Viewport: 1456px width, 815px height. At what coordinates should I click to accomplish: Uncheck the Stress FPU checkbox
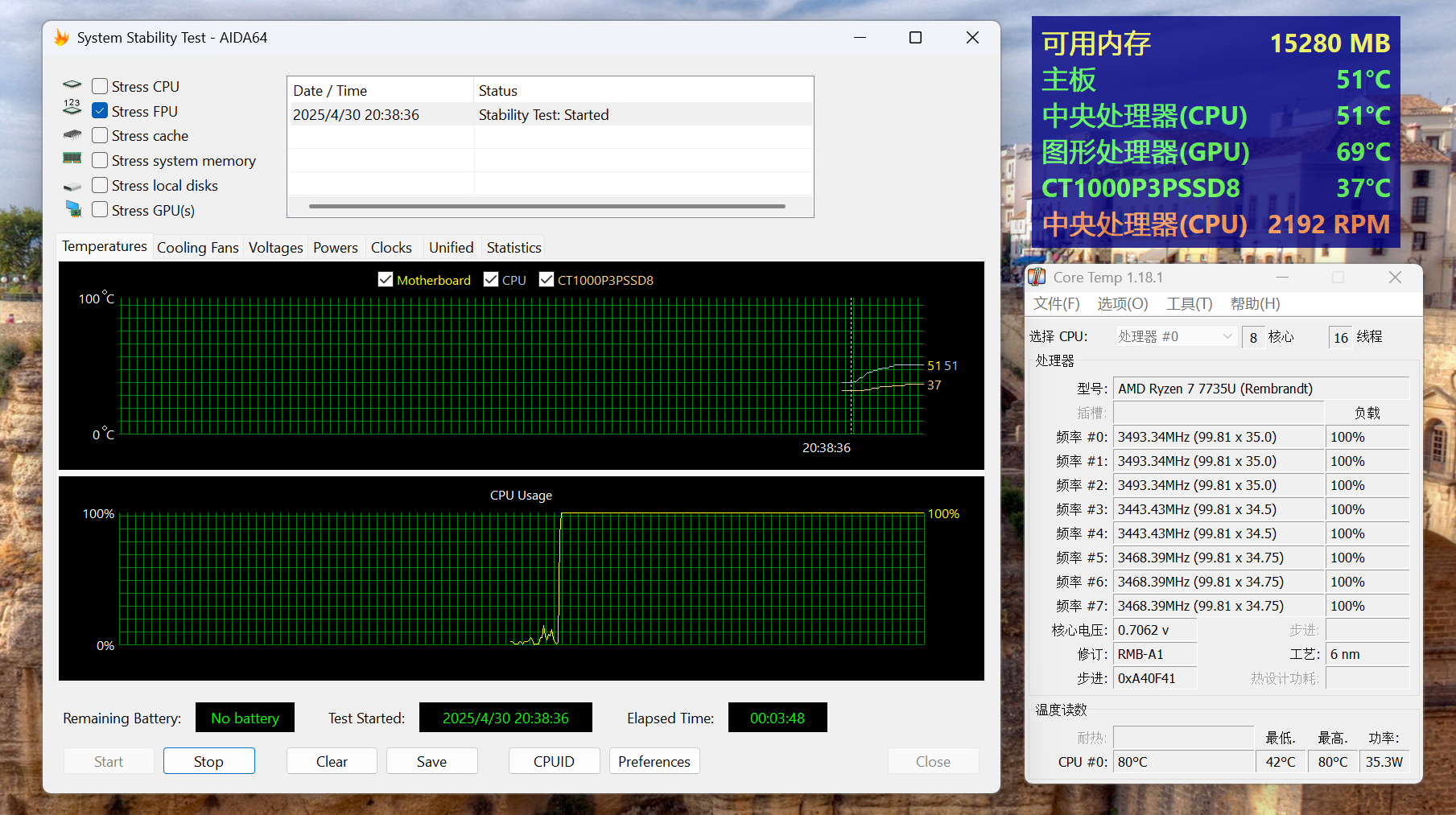tap(100, 111)
